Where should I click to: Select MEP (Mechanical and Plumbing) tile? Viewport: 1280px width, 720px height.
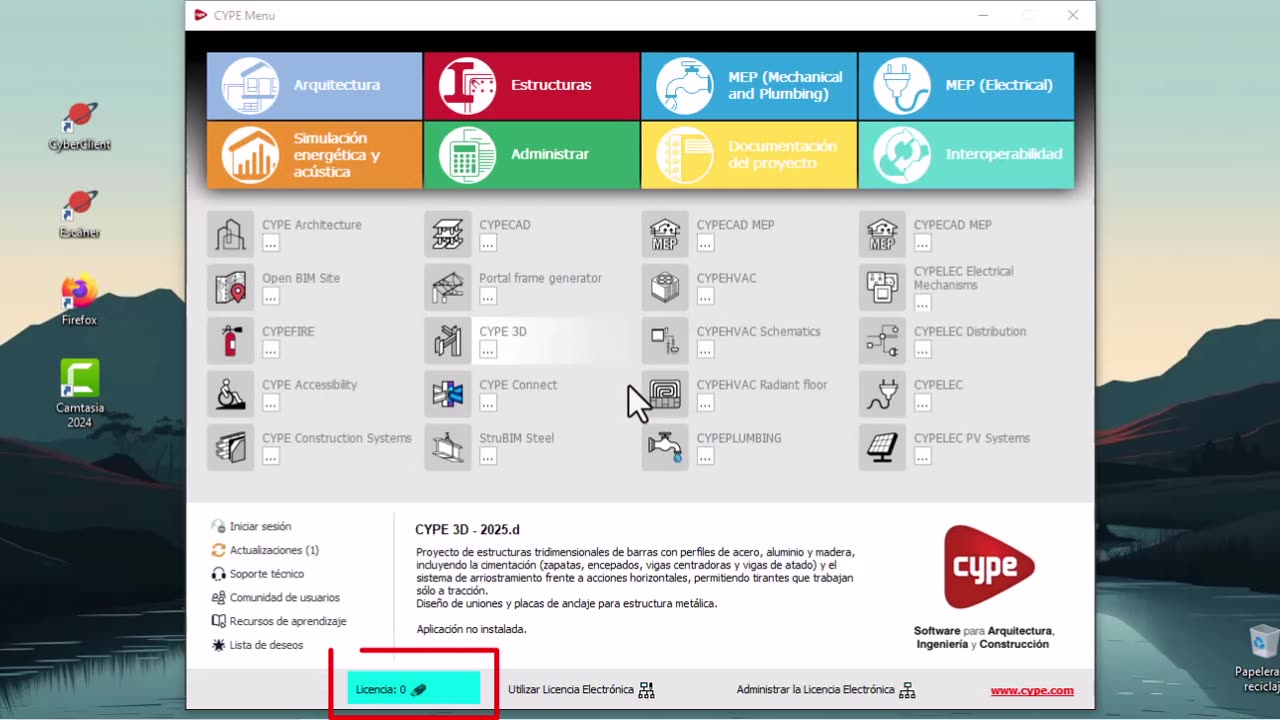pos(749,86)
